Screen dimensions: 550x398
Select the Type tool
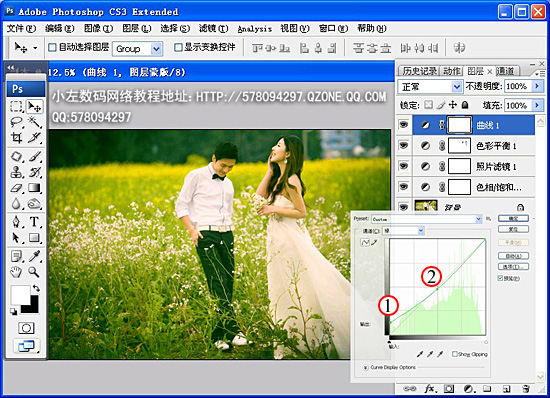(x=34, y=222)
